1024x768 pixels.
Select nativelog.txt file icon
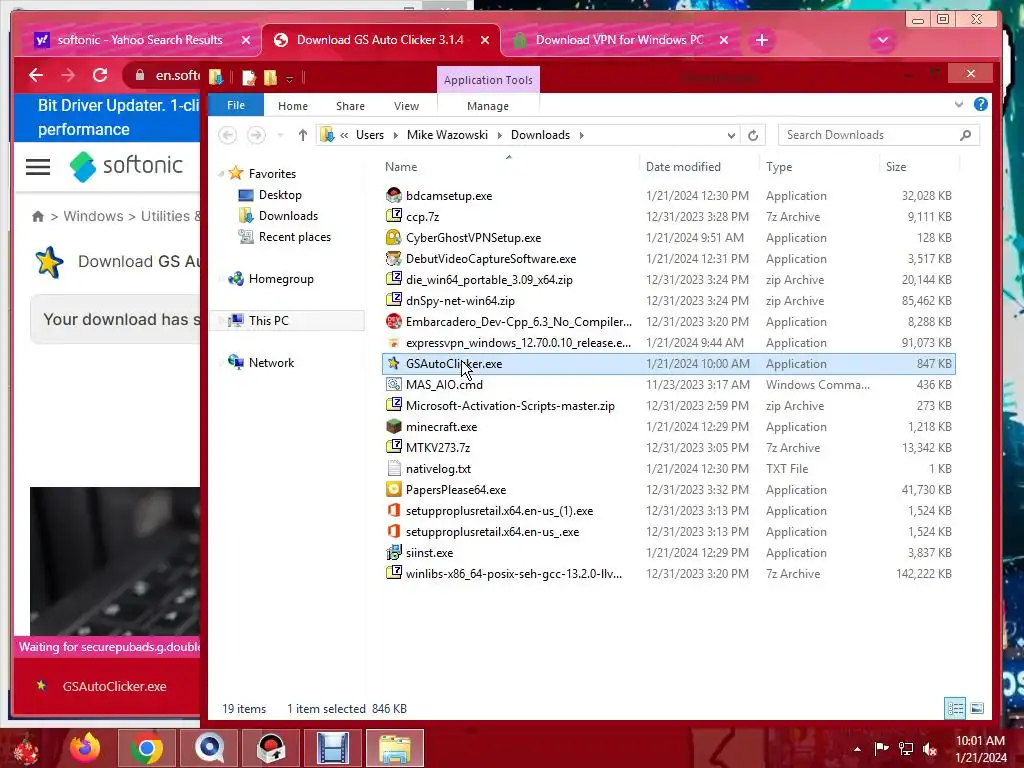(x=393, y=468)
